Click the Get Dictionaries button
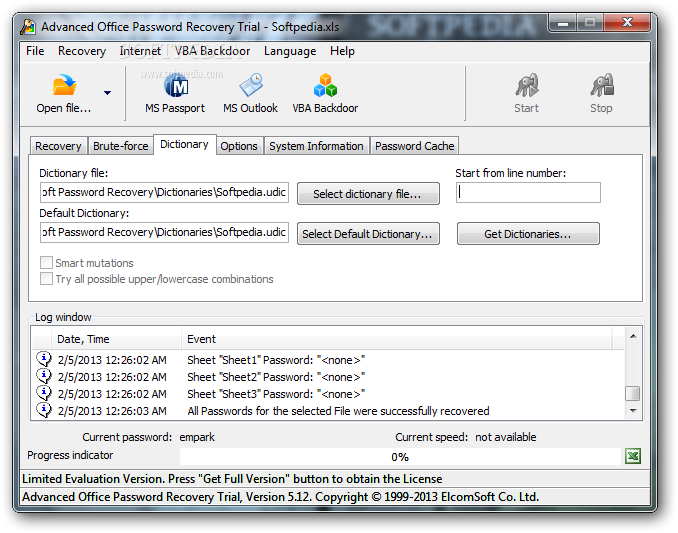 (528, 234)
